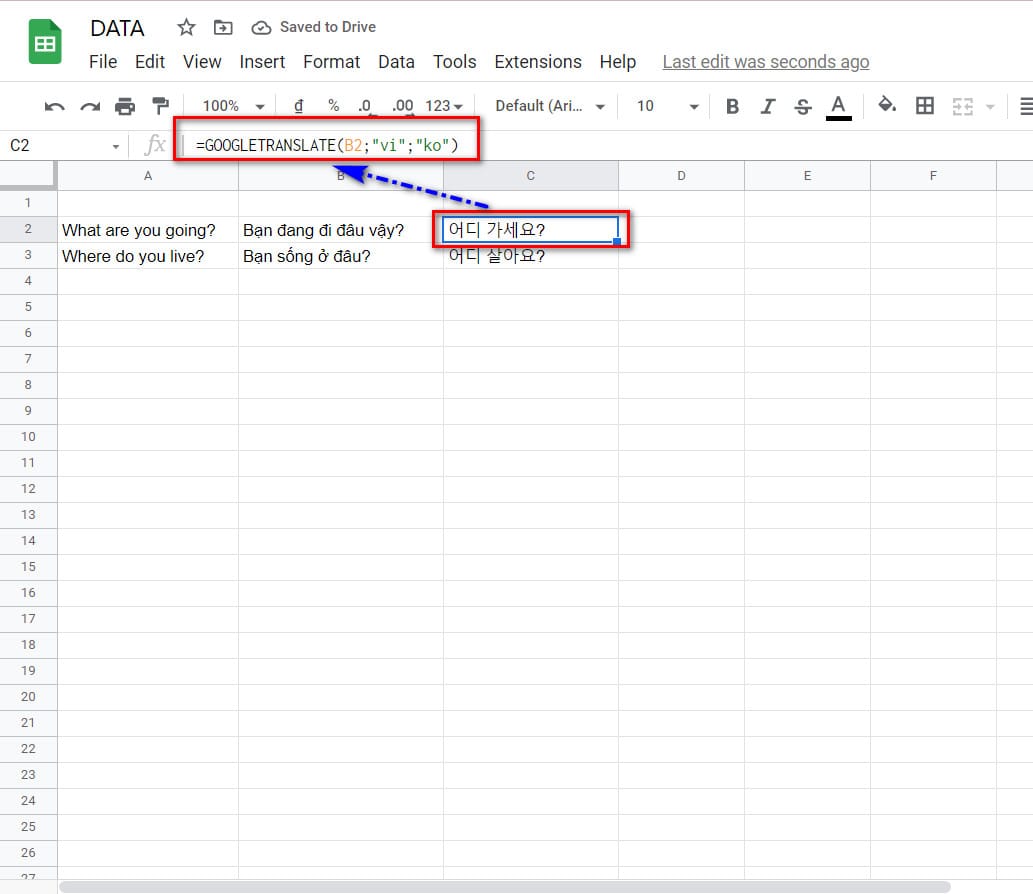1033x894 pixels.
Task: Open the borders tool
Action: 925,106
